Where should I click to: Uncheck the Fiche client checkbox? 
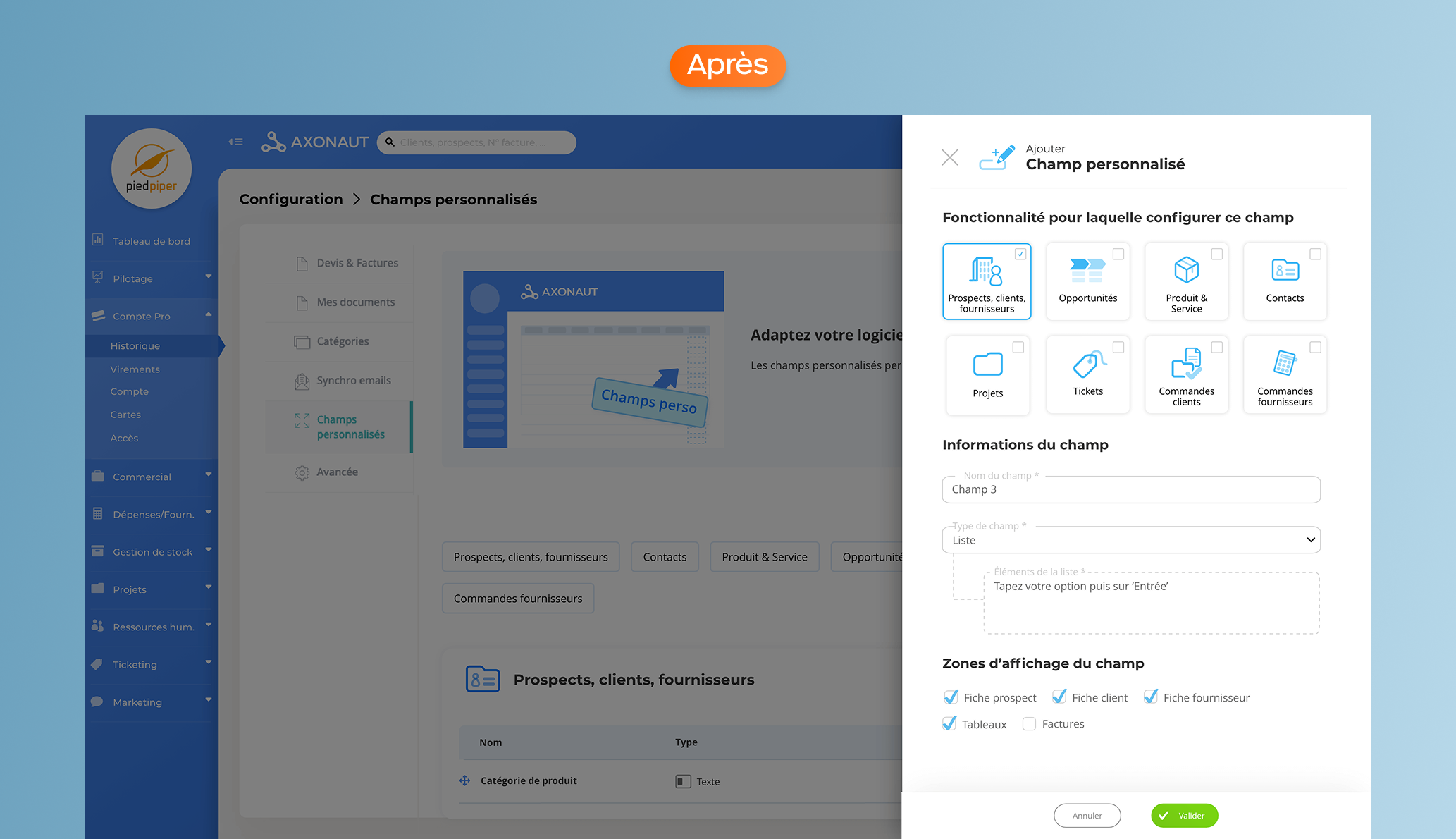tap(1059, 697)
